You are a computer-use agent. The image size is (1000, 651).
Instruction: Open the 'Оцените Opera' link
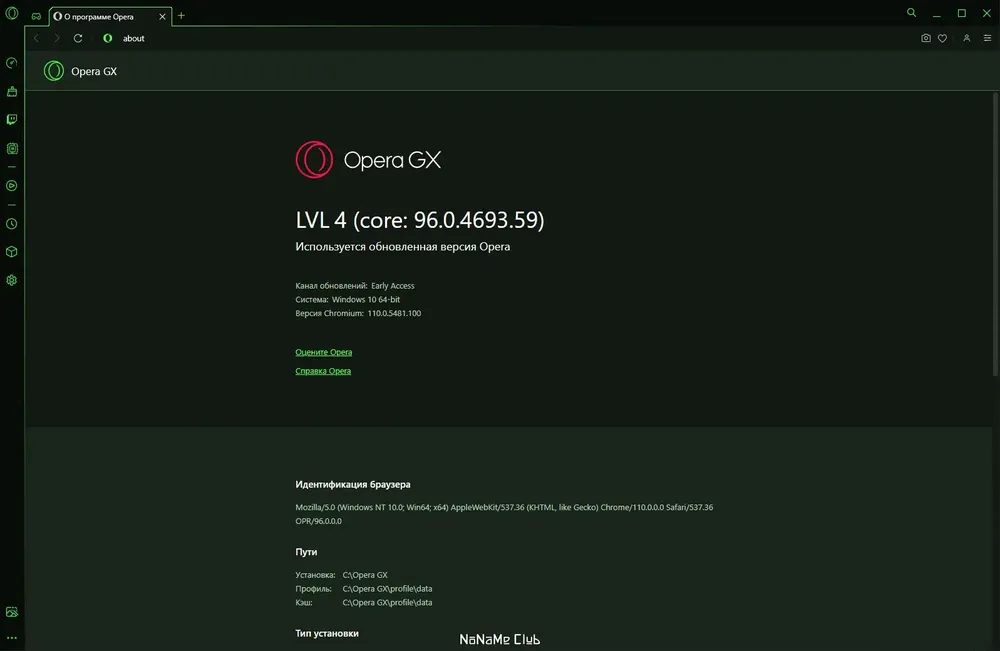coord(323,352)
